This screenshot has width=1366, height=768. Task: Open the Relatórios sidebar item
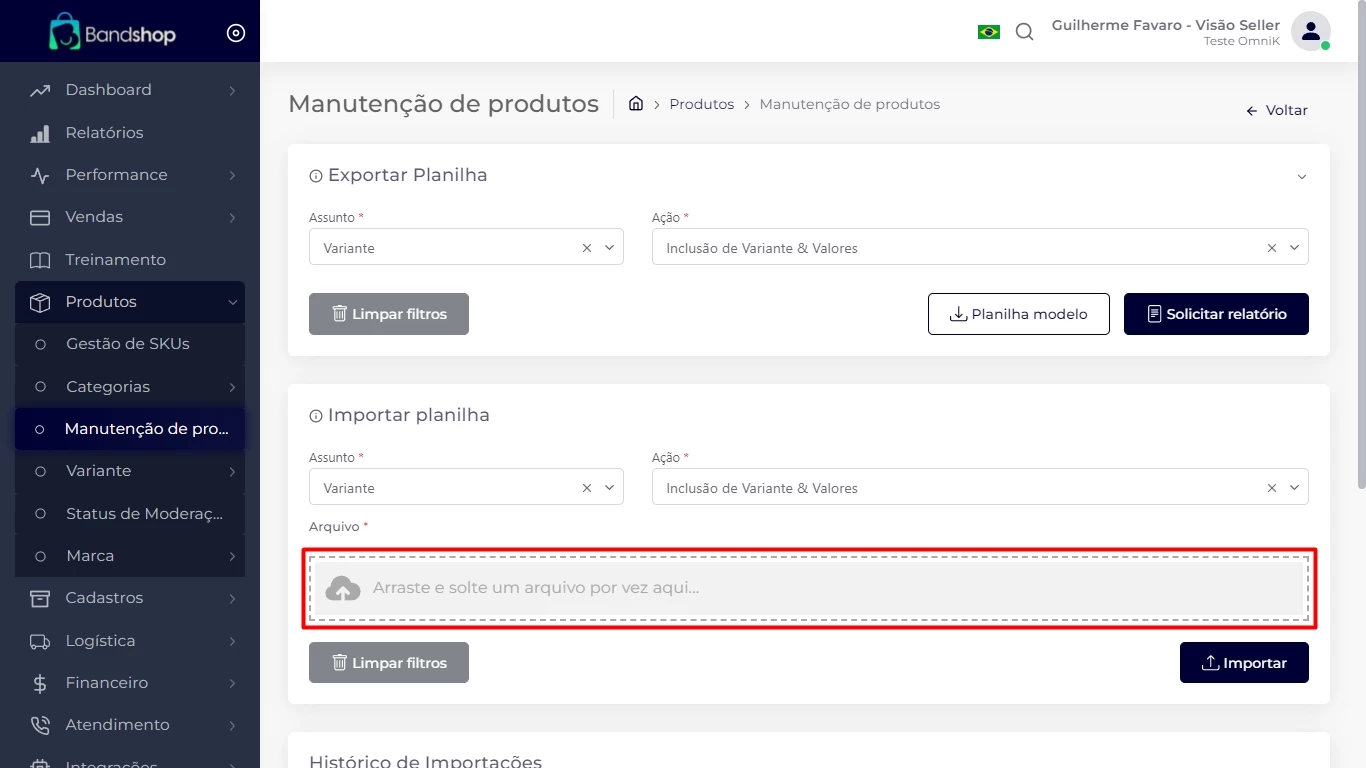pos(104,133)
